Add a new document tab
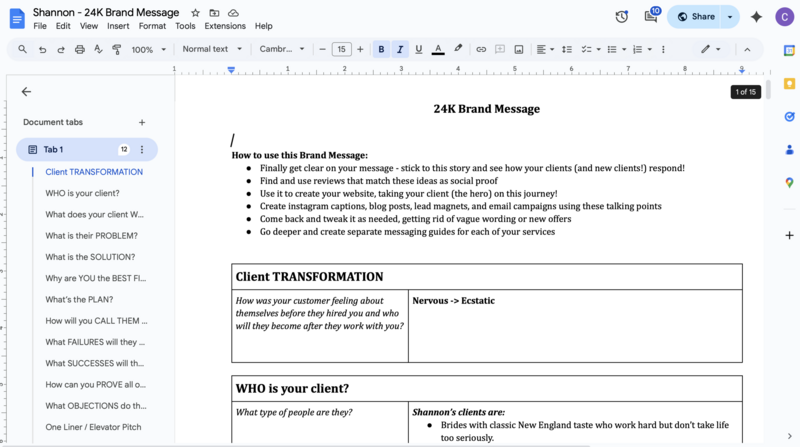The width and height of the screenshot is (800, 447). [x=142, y=122]
